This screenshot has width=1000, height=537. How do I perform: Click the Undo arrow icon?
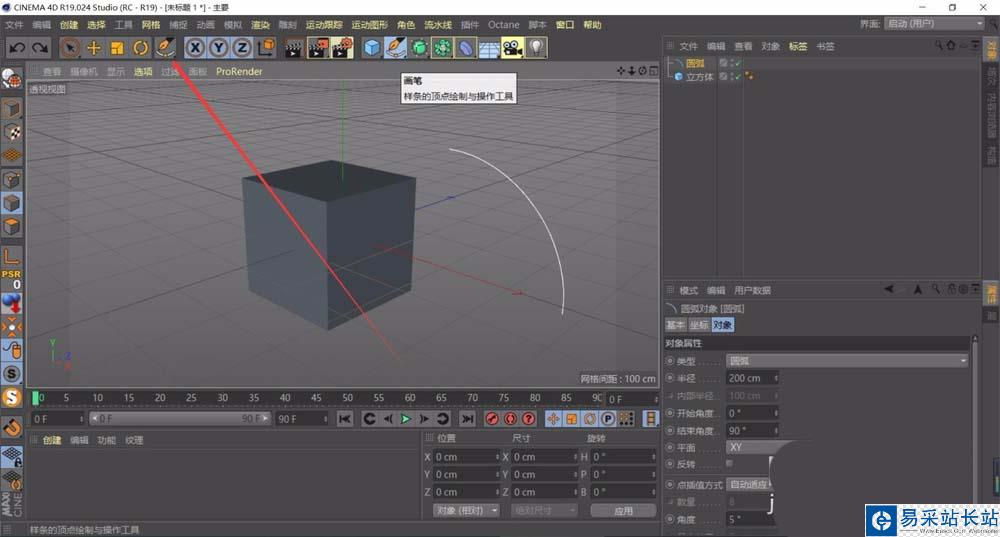pos(17,47)
